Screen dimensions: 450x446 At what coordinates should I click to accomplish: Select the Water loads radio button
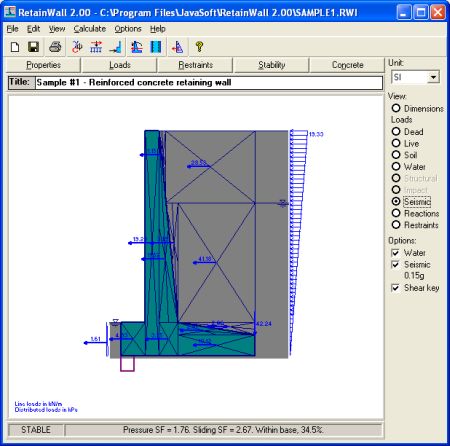[x=396, y=166]
